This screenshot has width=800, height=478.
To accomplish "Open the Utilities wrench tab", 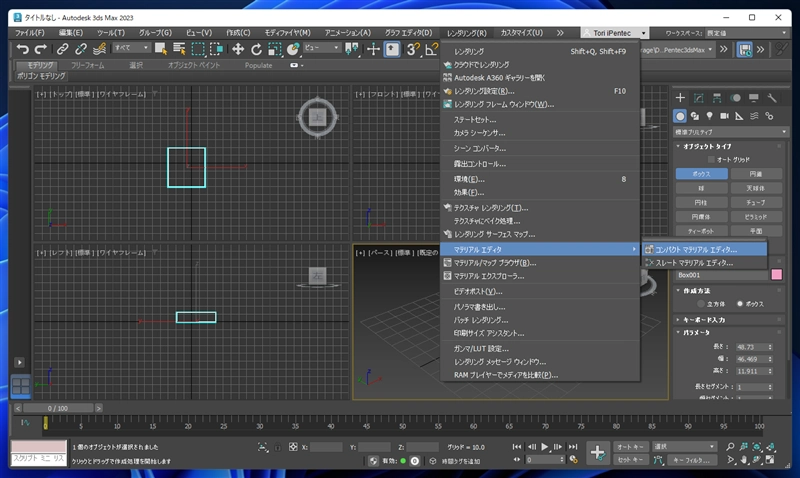I will click(772, 98).
